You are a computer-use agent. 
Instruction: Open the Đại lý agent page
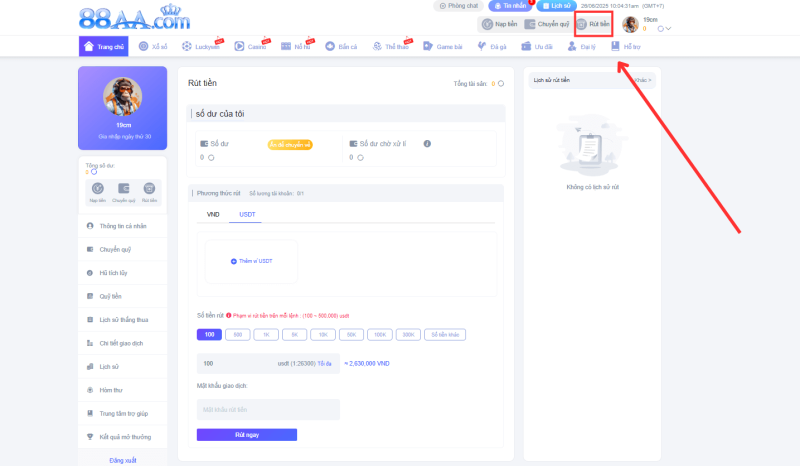pos(582,46)
